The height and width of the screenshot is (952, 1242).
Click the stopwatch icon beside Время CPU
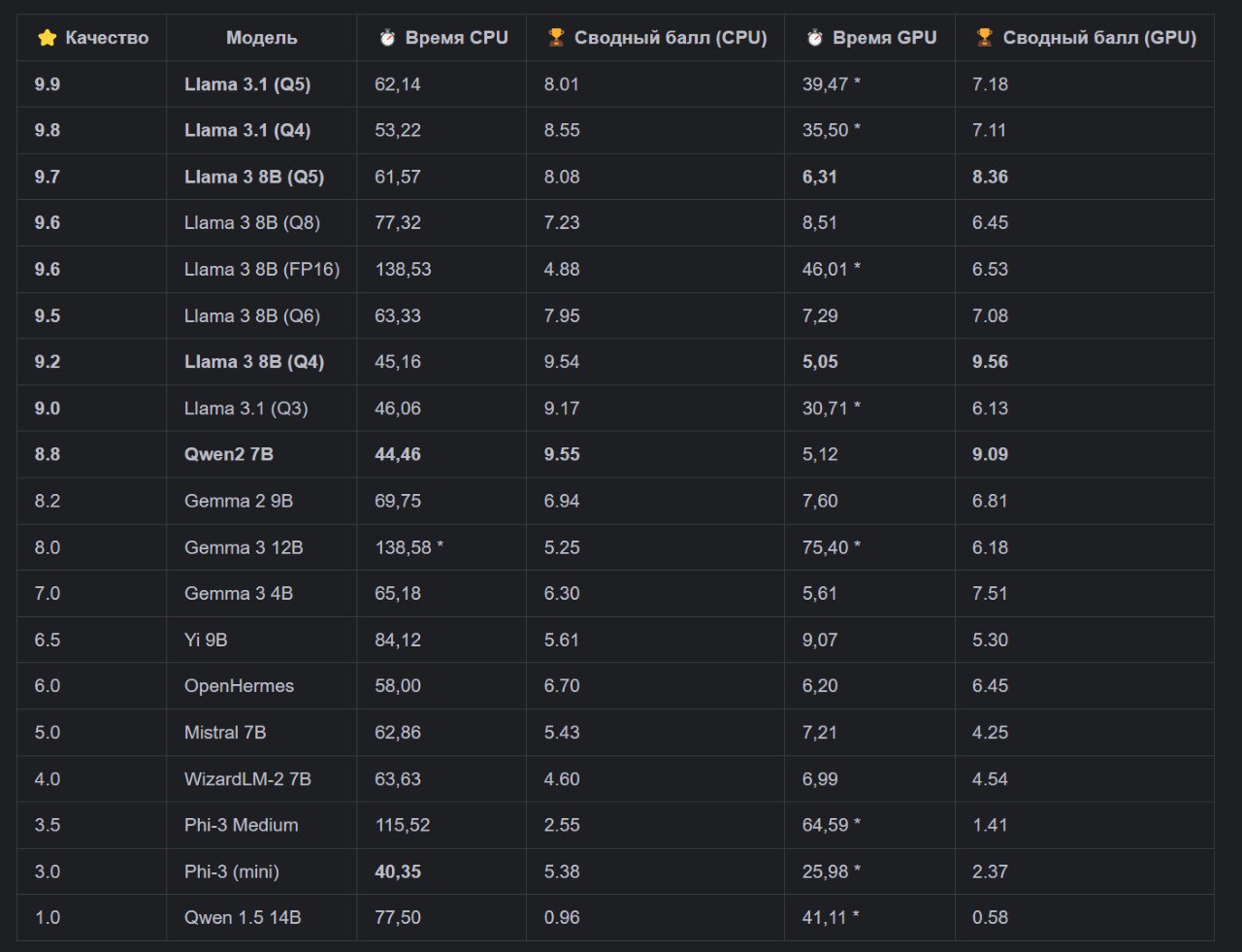pyautogui.click(x=387, y=38)
